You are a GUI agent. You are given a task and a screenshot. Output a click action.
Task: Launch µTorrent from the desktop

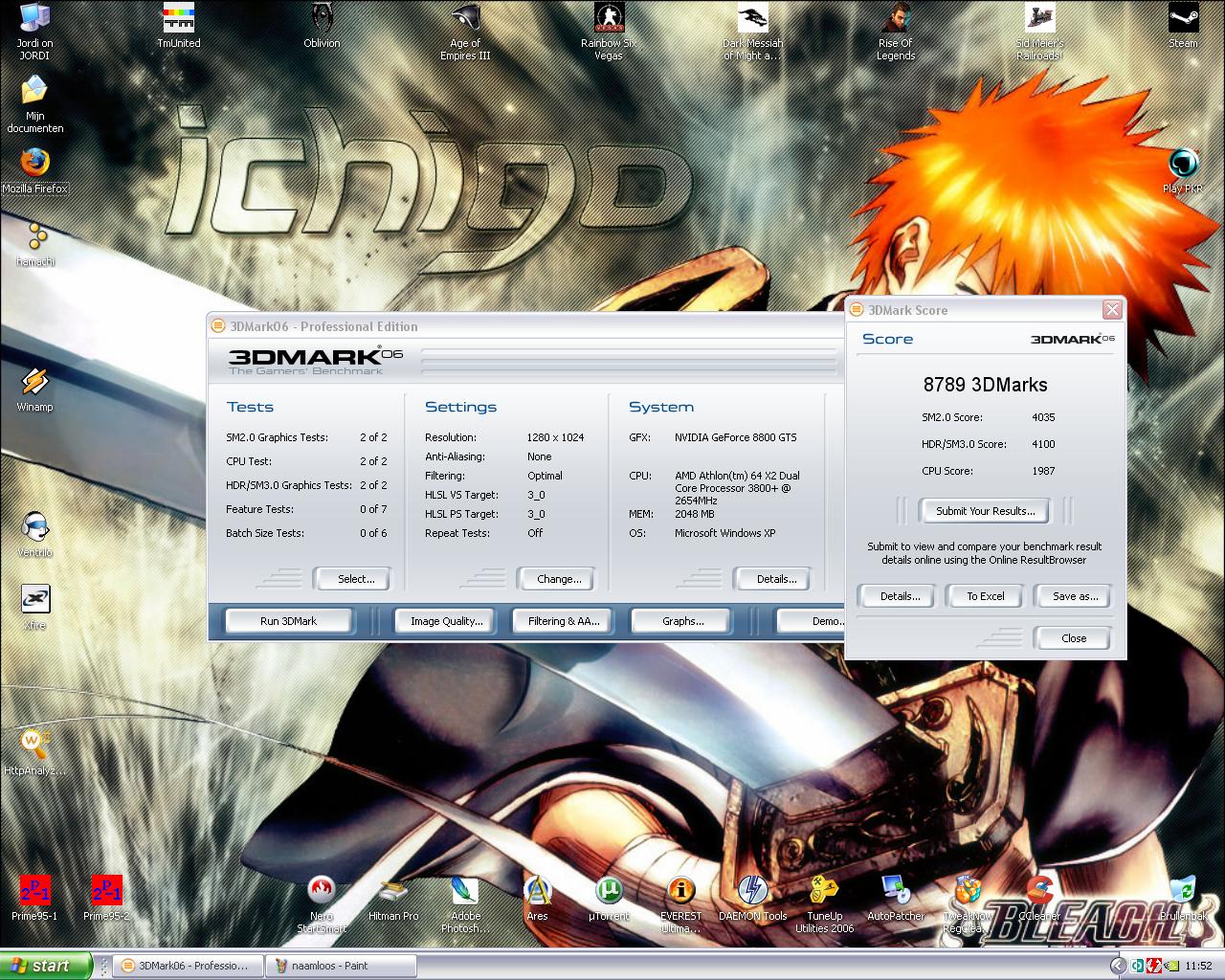tap(609, 899)
